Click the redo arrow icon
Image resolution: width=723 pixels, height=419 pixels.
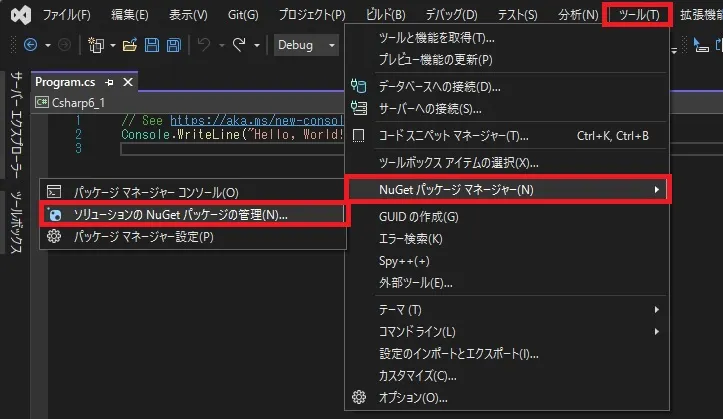pos(239,45)
